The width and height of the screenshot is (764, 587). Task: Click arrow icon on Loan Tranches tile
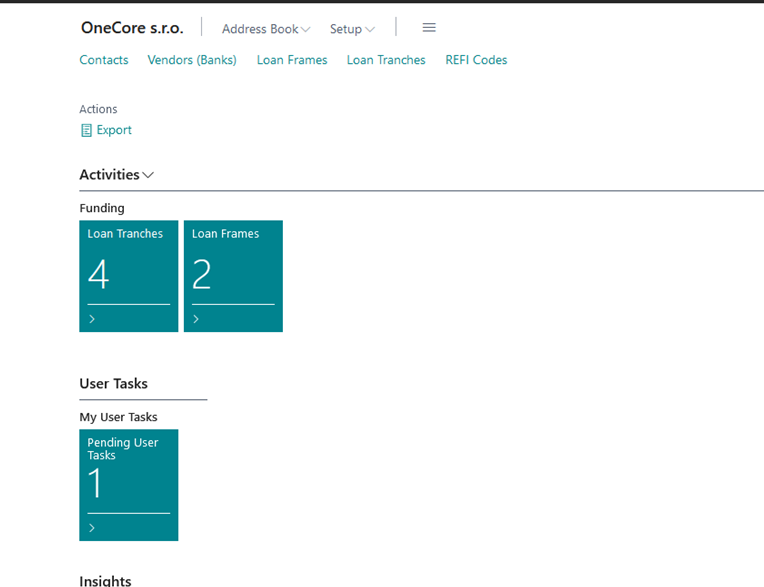click(92, 319)
